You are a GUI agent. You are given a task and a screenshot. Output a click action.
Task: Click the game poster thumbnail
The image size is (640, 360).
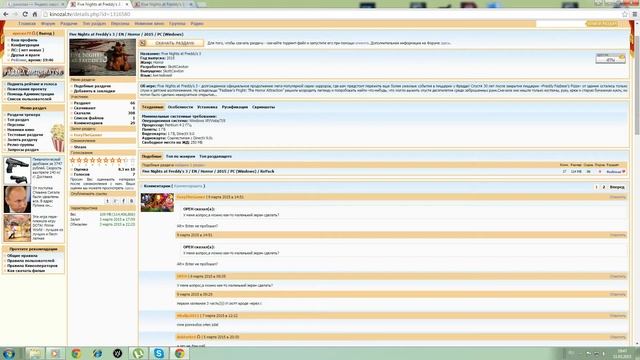point(102,57)
